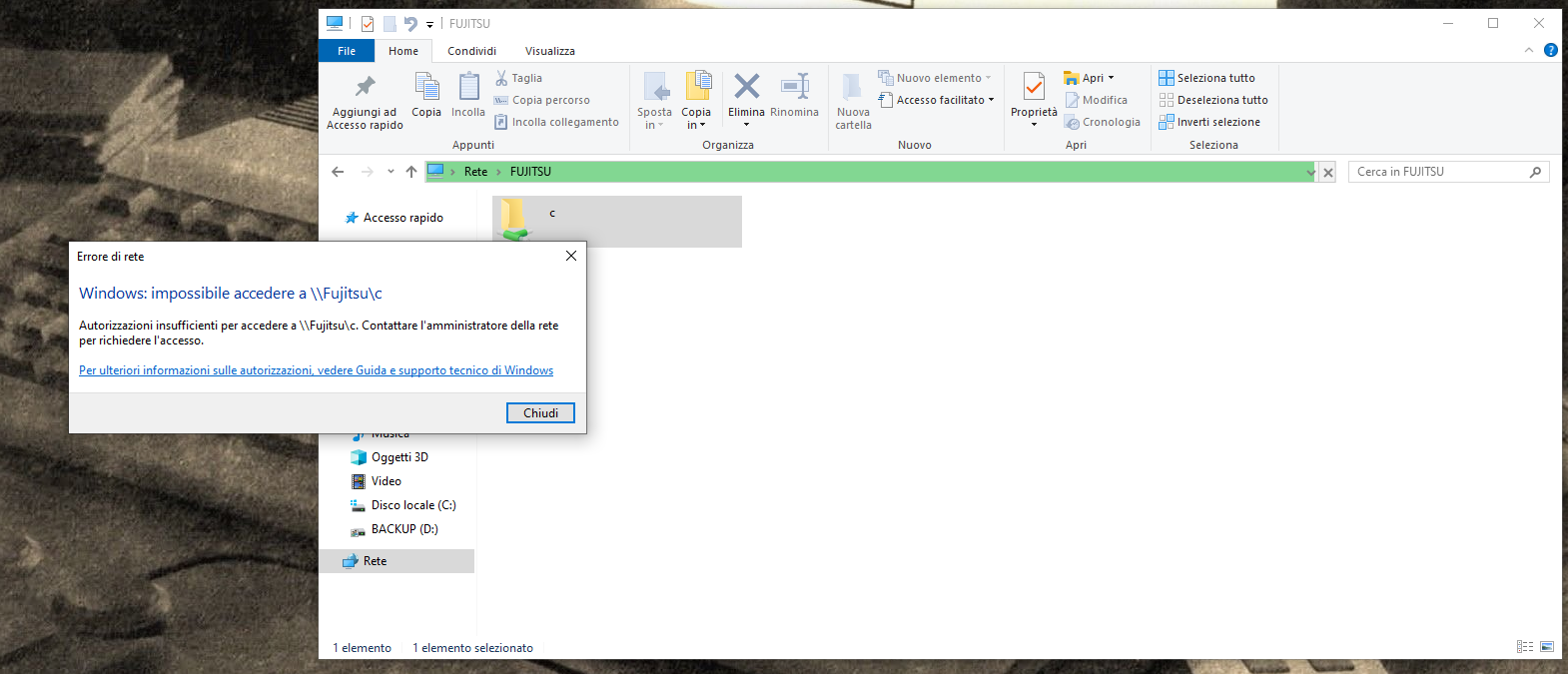Click the search magnifier icon
This screenshot has height=674, width=1568.
1536,172
